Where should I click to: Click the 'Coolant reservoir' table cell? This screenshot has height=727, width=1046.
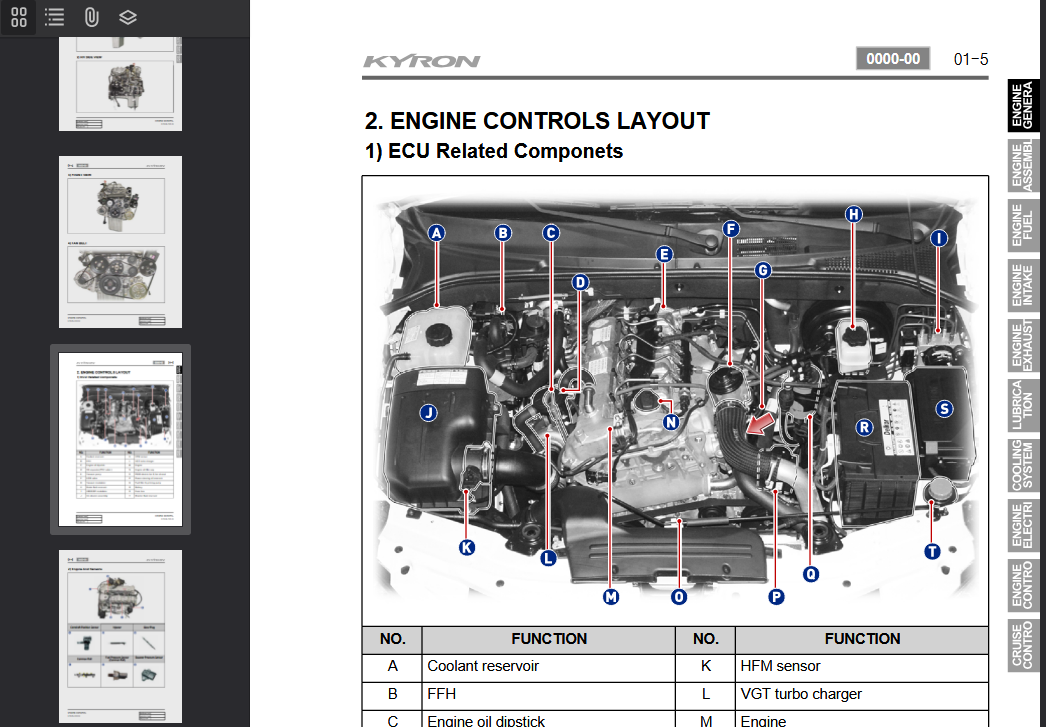[x=548, y=666]
